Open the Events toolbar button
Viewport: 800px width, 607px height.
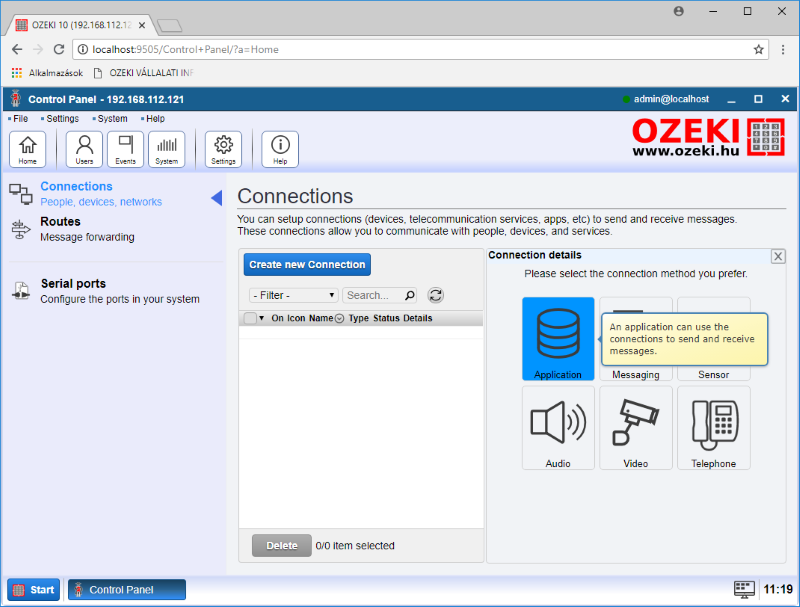pos(126,149)
